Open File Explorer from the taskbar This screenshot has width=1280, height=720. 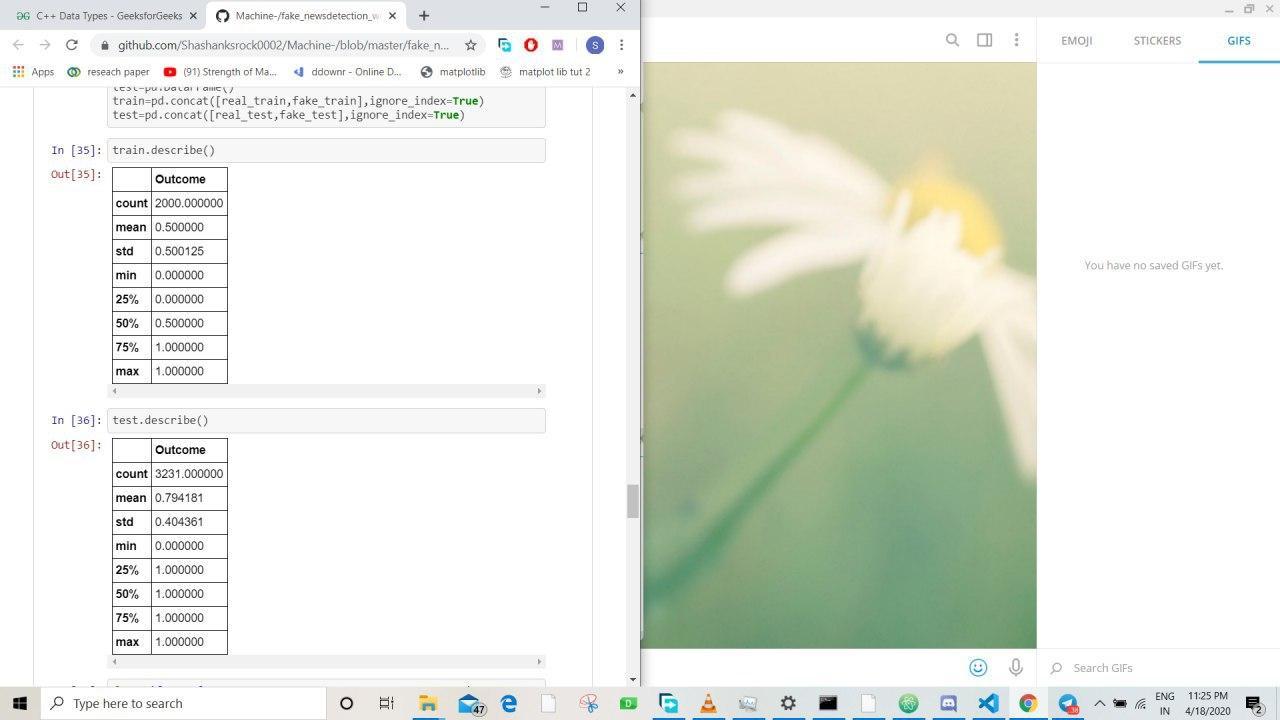pos(427,703)
